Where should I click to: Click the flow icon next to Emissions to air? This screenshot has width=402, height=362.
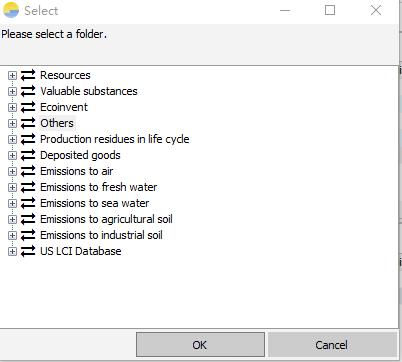pyautogui.click(x=28, y=171)
